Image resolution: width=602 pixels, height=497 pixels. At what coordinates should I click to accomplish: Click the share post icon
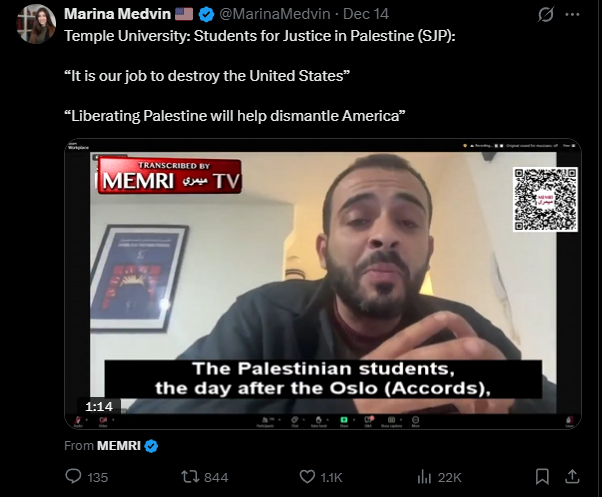click(572, 476)
